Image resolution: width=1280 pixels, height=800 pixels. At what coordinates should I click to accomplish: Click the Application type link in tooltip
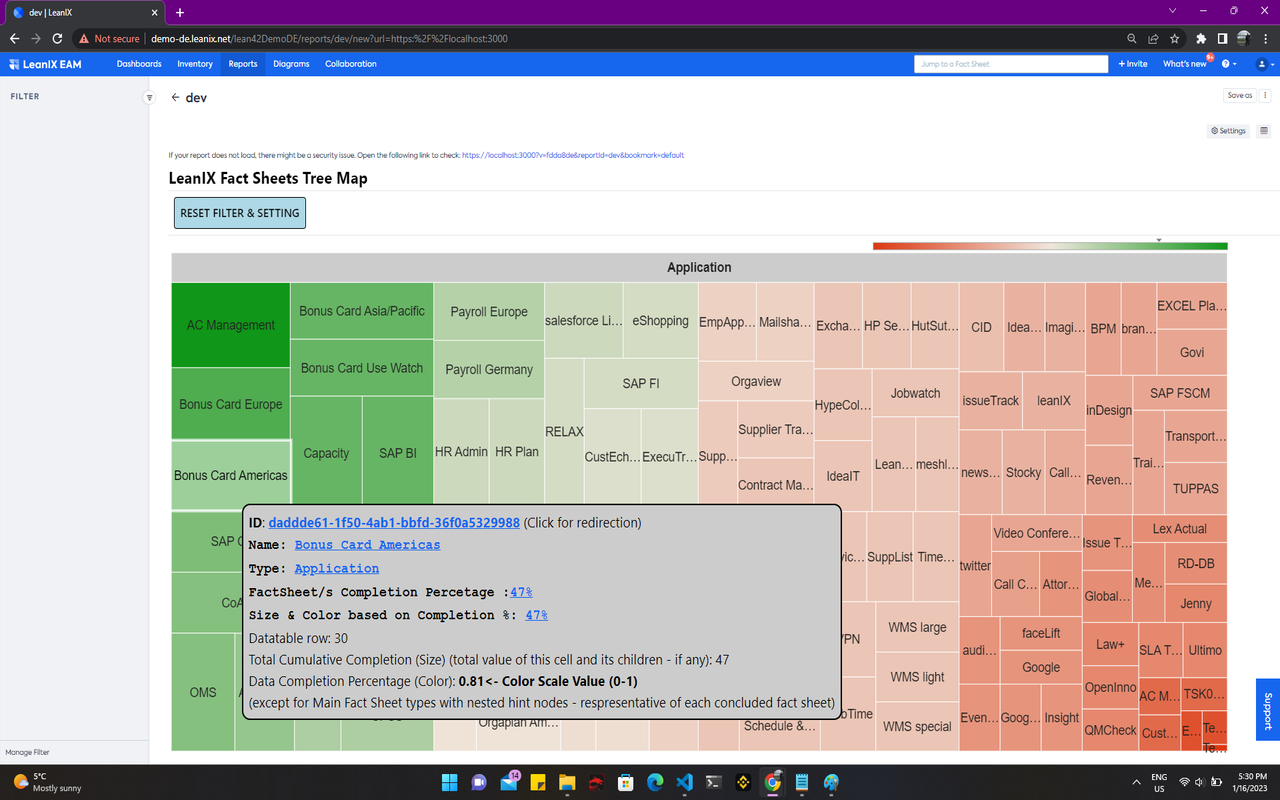[336, 568]
